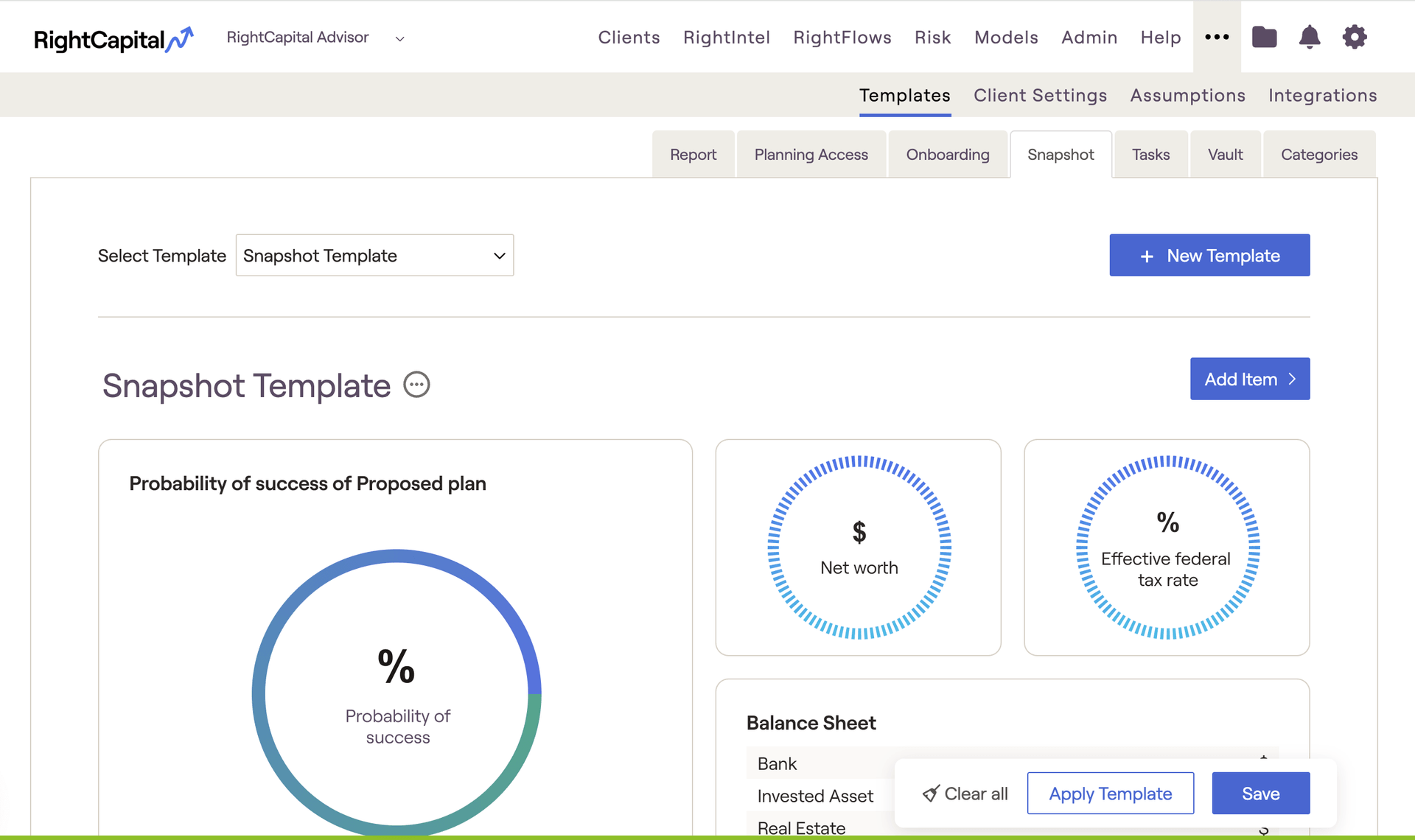Open the folder vault icon

coord(1265,37)
